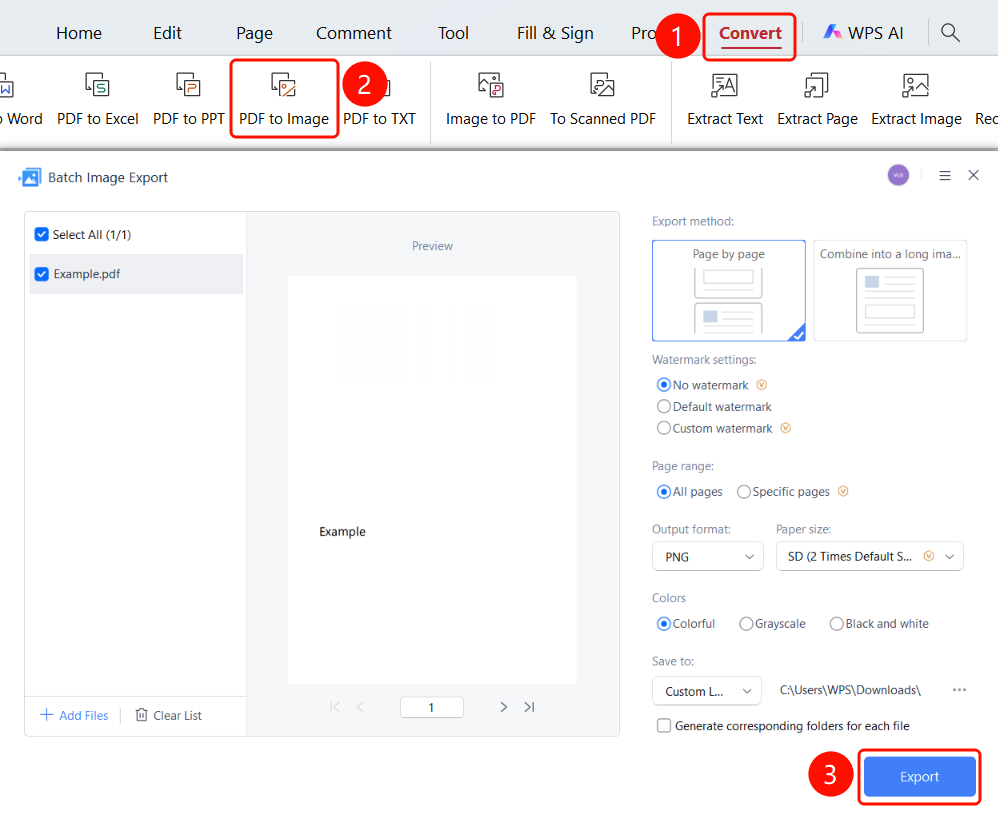Open the Extract Page tool
The height and width of the screenshot is (821, 998).
tap(817, 99)
